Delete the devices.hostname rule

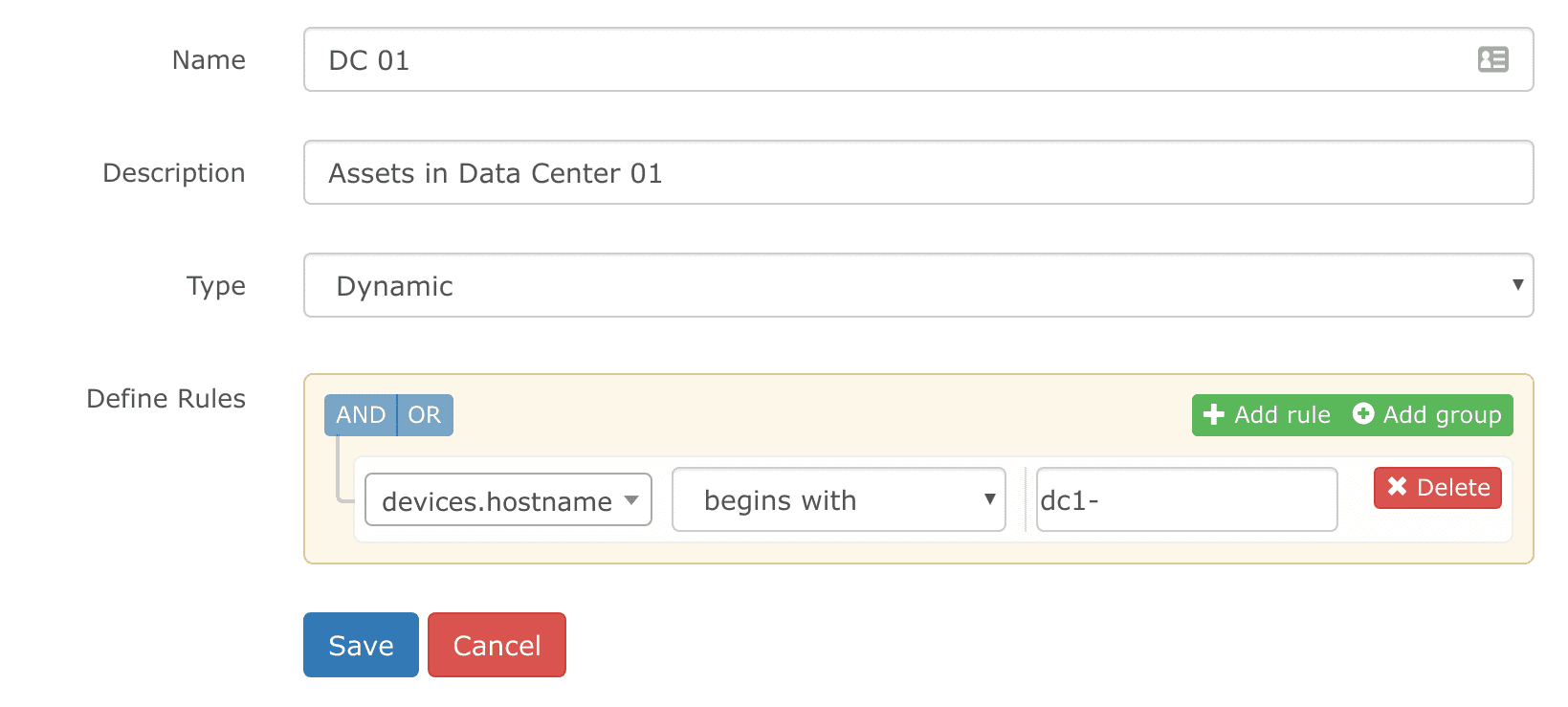point(1438,487)
